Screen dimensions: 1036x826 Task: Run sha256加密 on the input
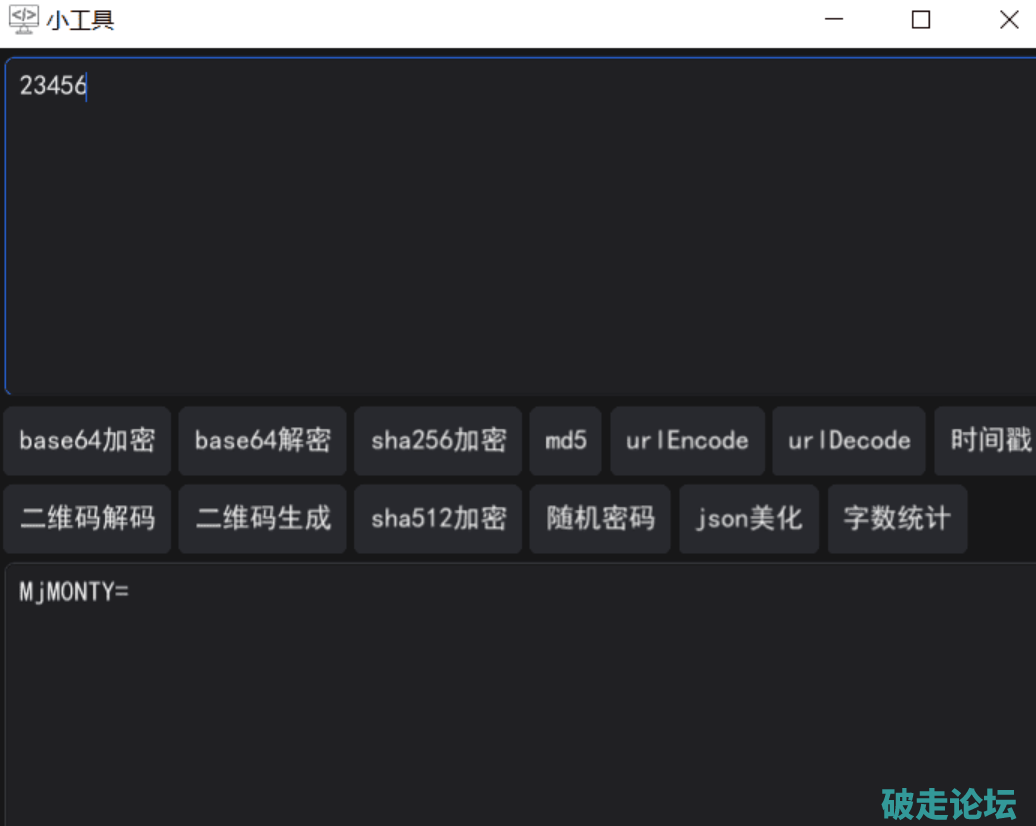tap(438, 441)
